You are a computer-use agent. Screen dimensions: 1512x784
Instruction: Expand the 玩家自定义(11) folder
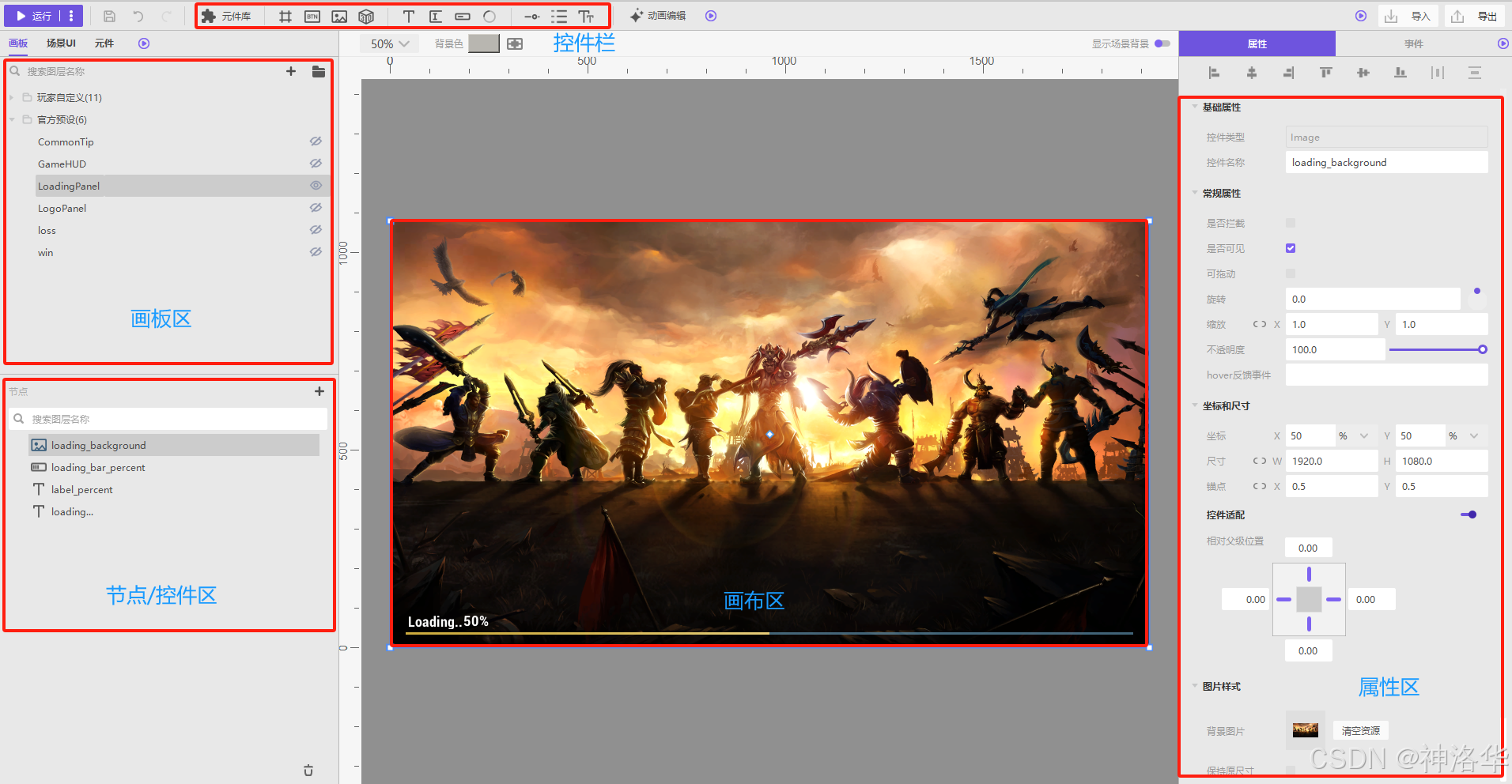(x=12, y=98)
